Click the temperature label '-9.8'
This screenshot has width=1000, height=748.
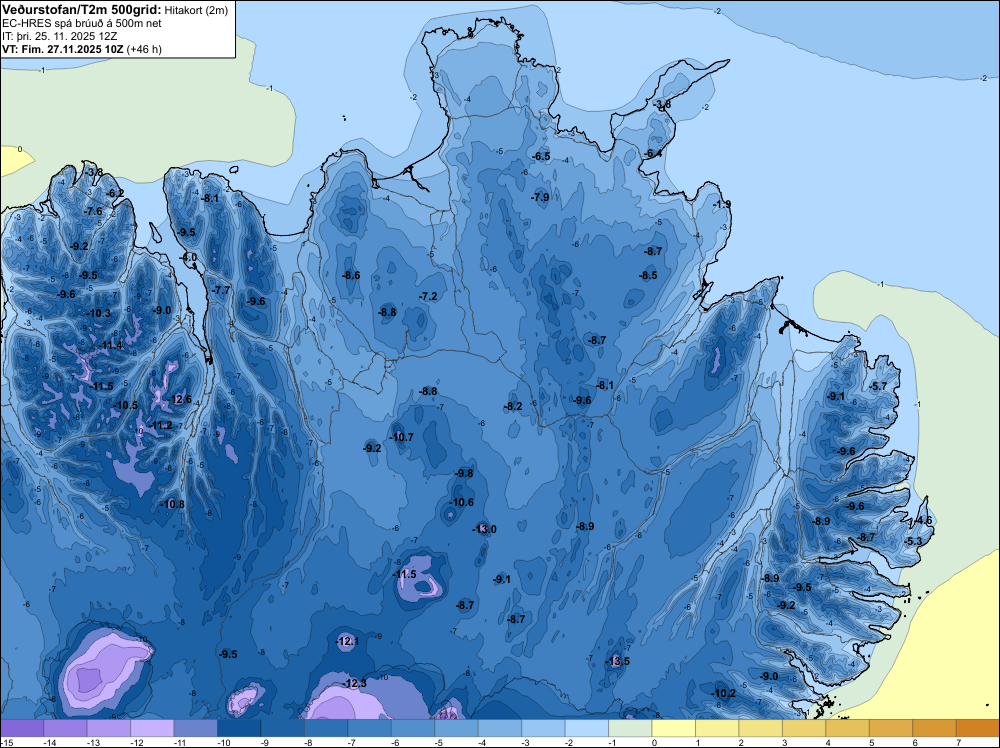[464, 473]
